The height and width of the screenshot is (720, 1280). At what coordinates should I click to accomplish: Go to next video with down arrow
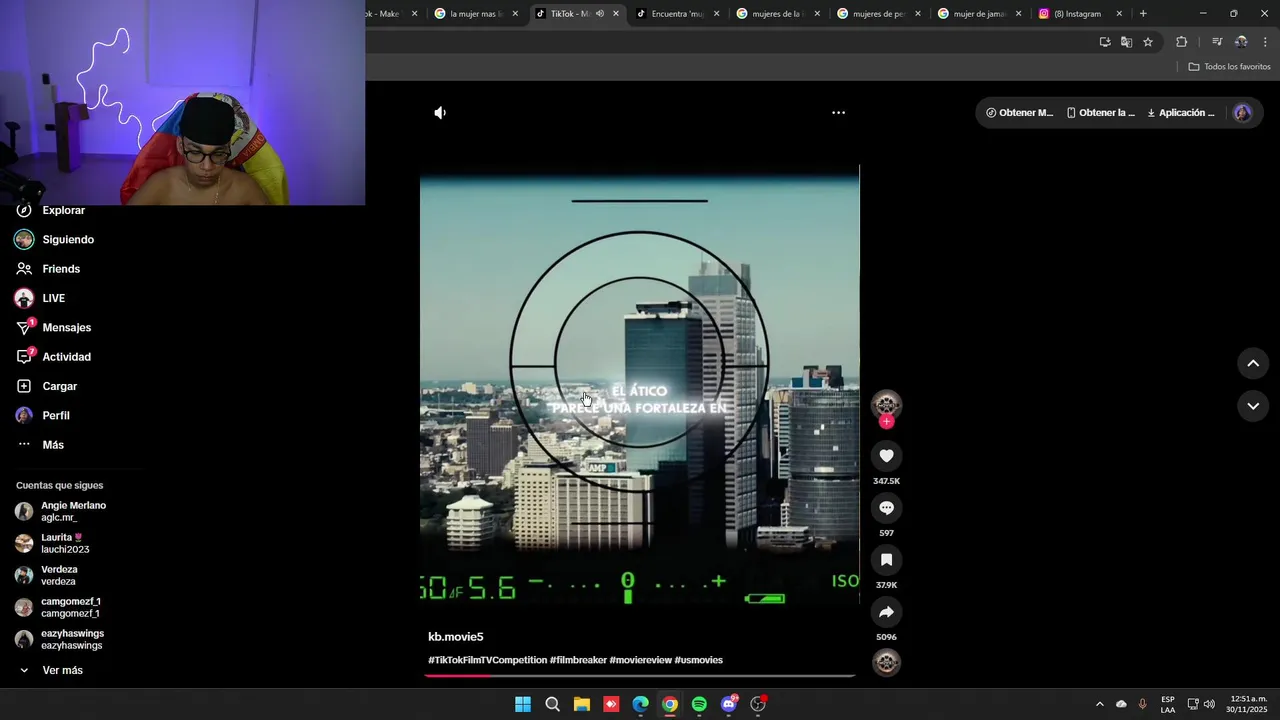pyautogui.click(x=1253, y=406)
